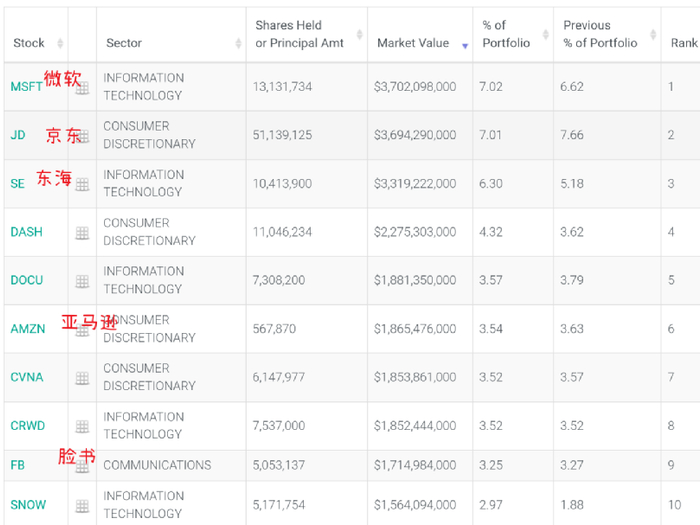
Task: Click the DOCU row grid icon
Action: [x=82, y=281]
